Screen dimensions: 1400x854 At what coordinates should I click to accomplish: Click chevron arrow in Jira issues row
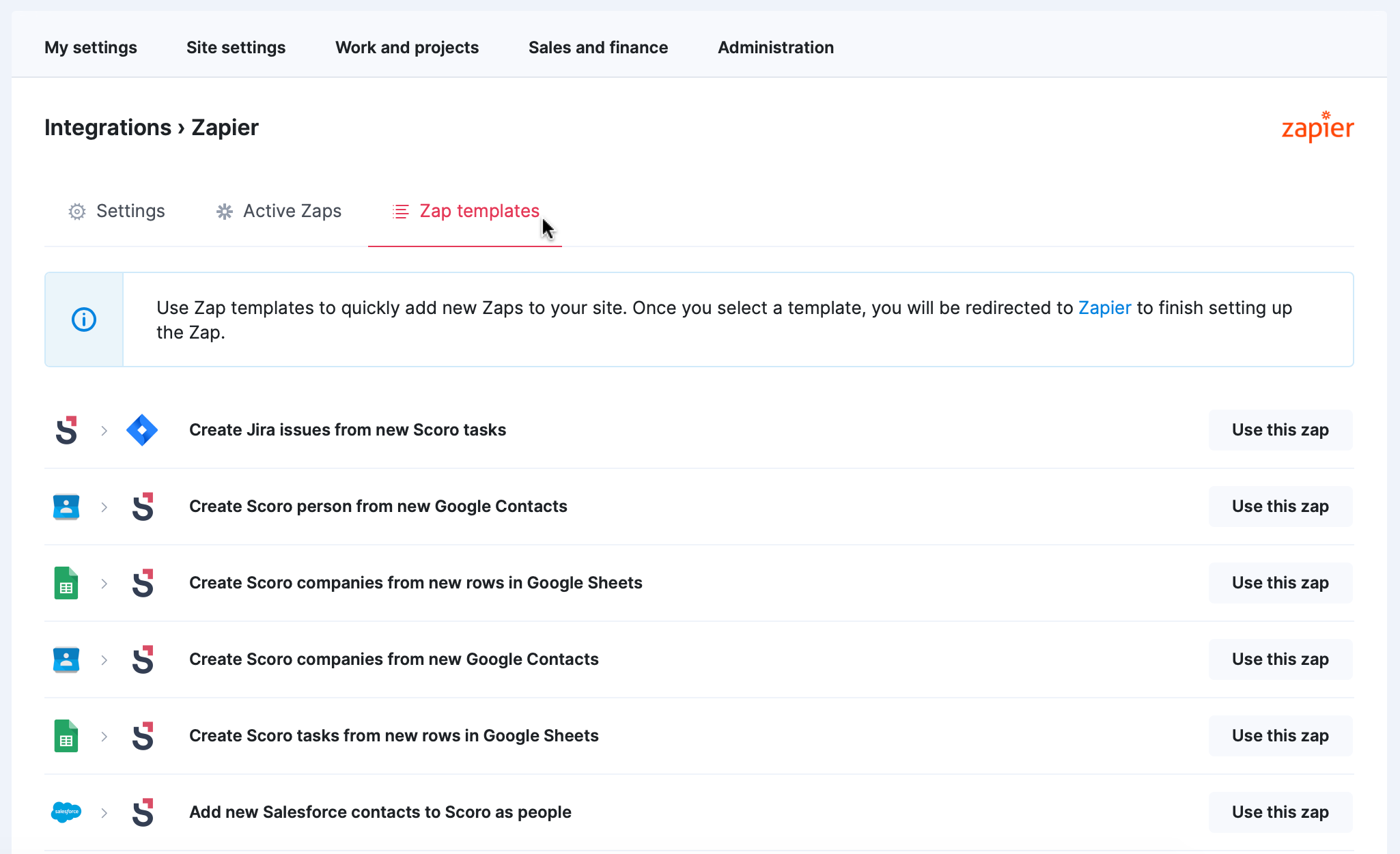(x=104, y=430)
